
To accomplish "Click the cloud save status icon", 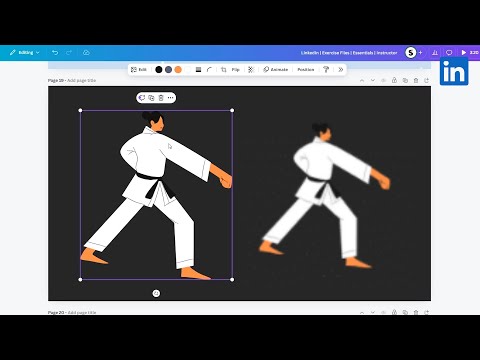I will pos(86,53).
